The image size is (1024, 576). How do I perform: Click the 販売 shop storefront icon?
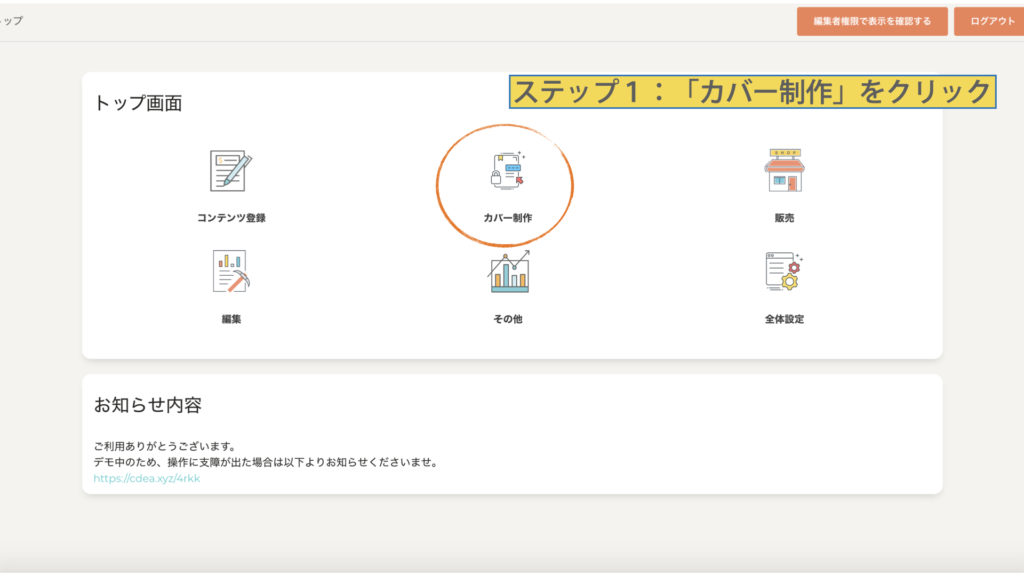784,171
